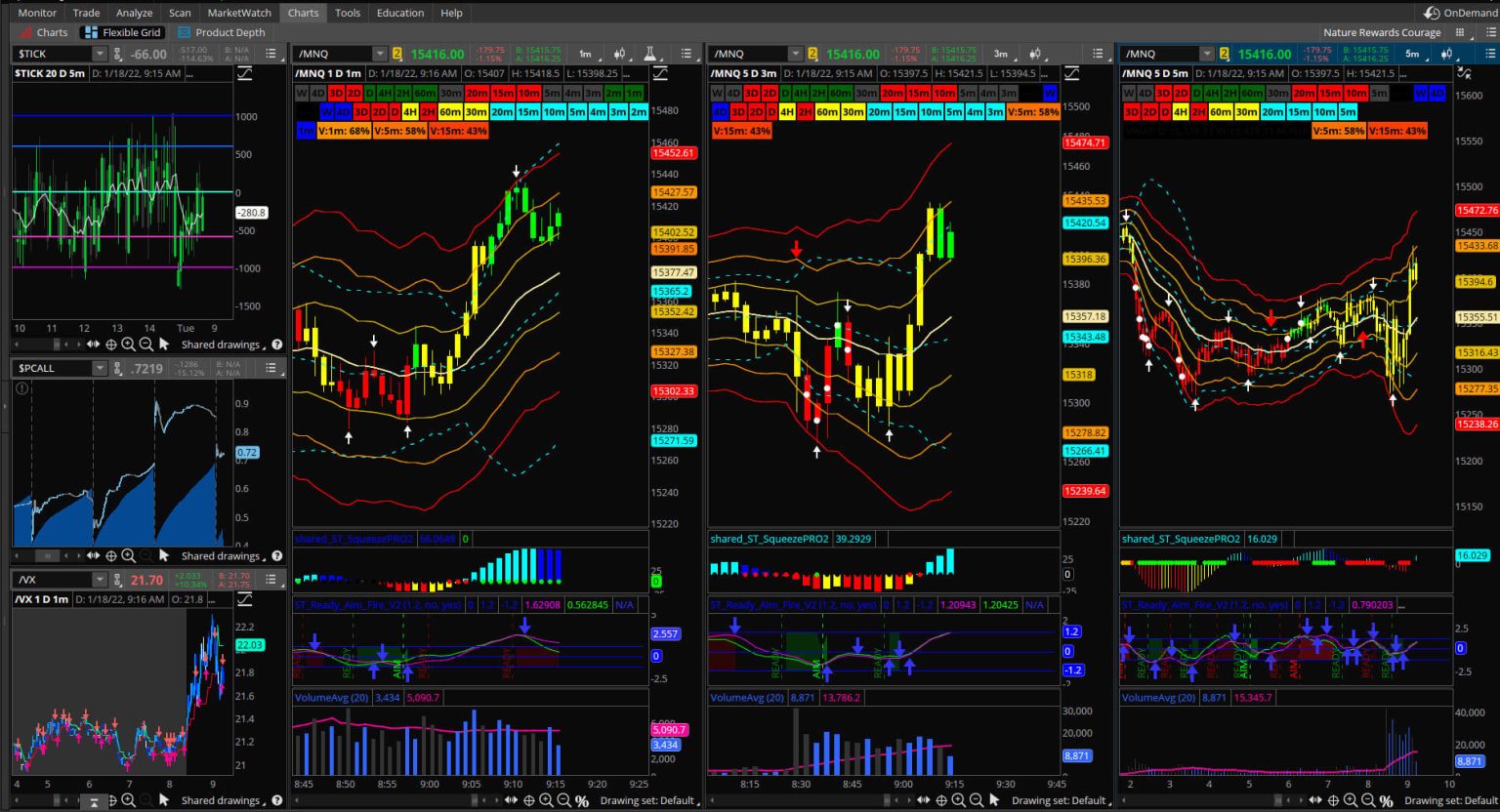Open the MarketWatch menu
The width and height of the screenshot is (1500, 812).
click(239, 13)
